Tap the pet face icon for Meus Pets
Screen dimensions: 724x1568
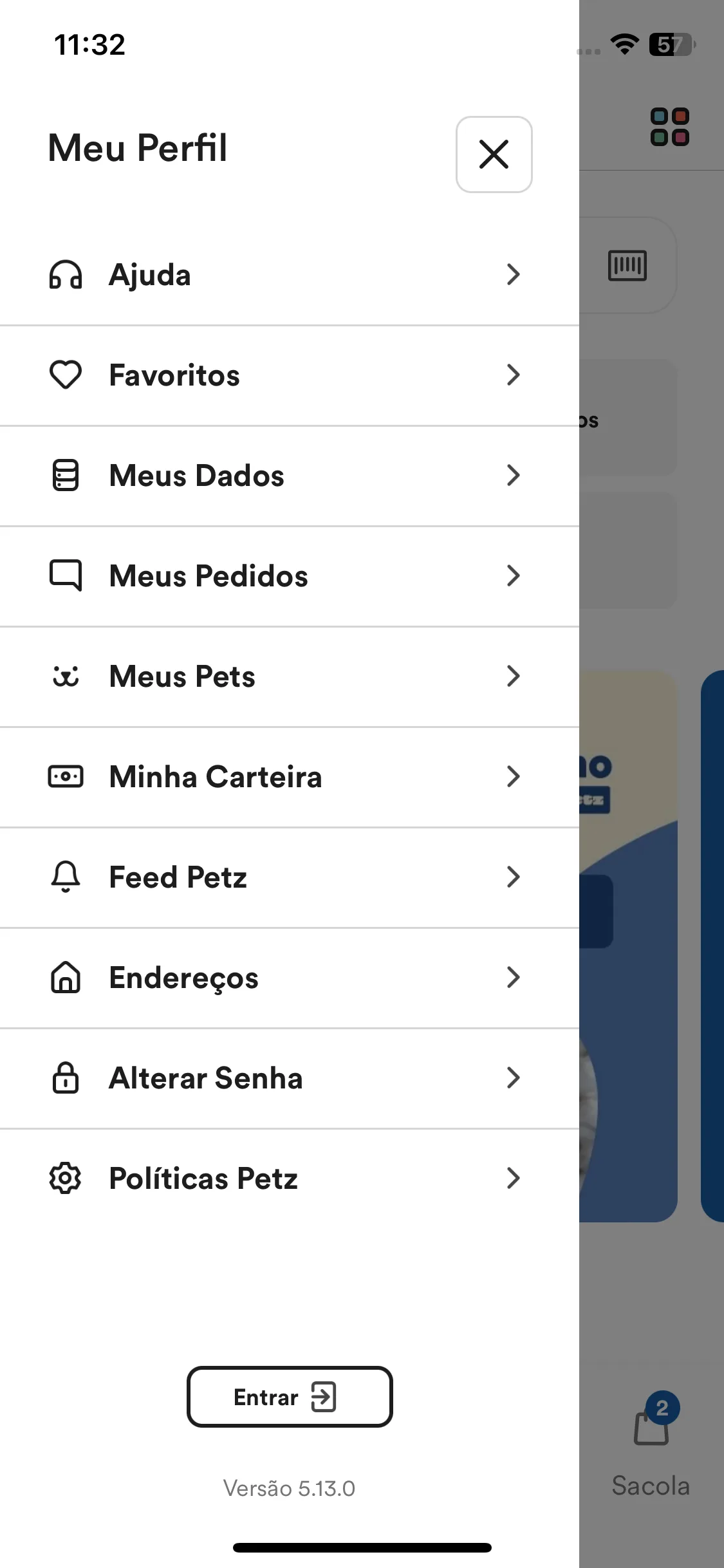(x=66, y=676)
